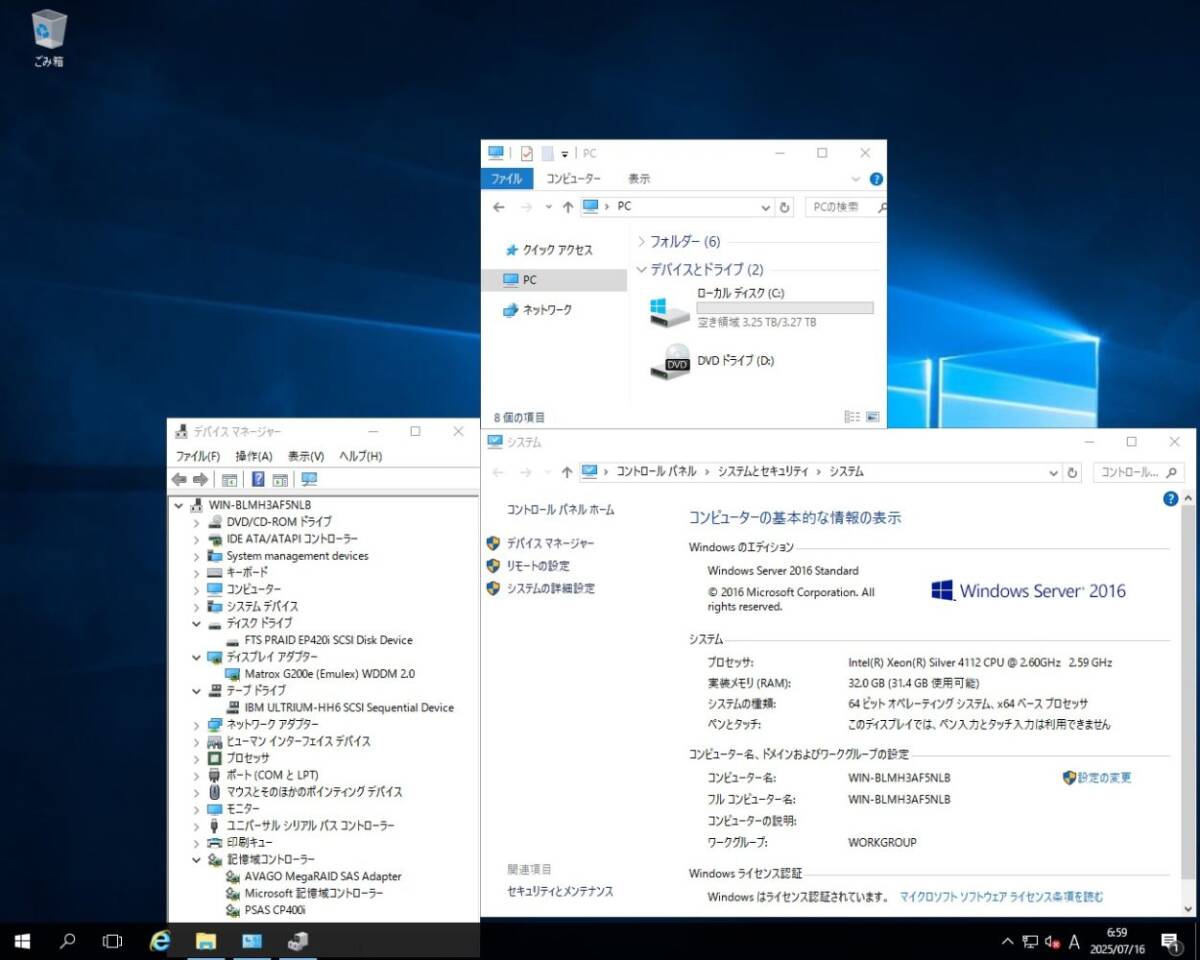Click the PCの検索 search box
The width and height of the screenshot is (1200, 960).
(x=846, y=207)
